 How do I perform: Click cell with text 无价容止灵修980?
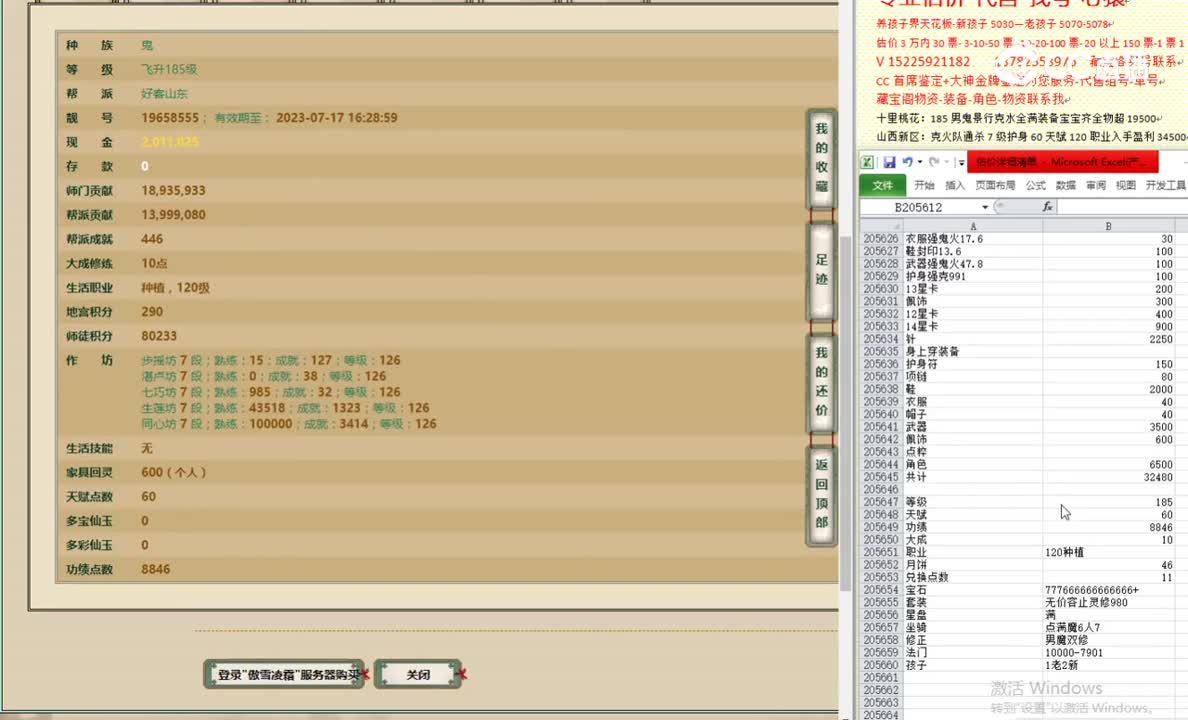point(1108,603)
